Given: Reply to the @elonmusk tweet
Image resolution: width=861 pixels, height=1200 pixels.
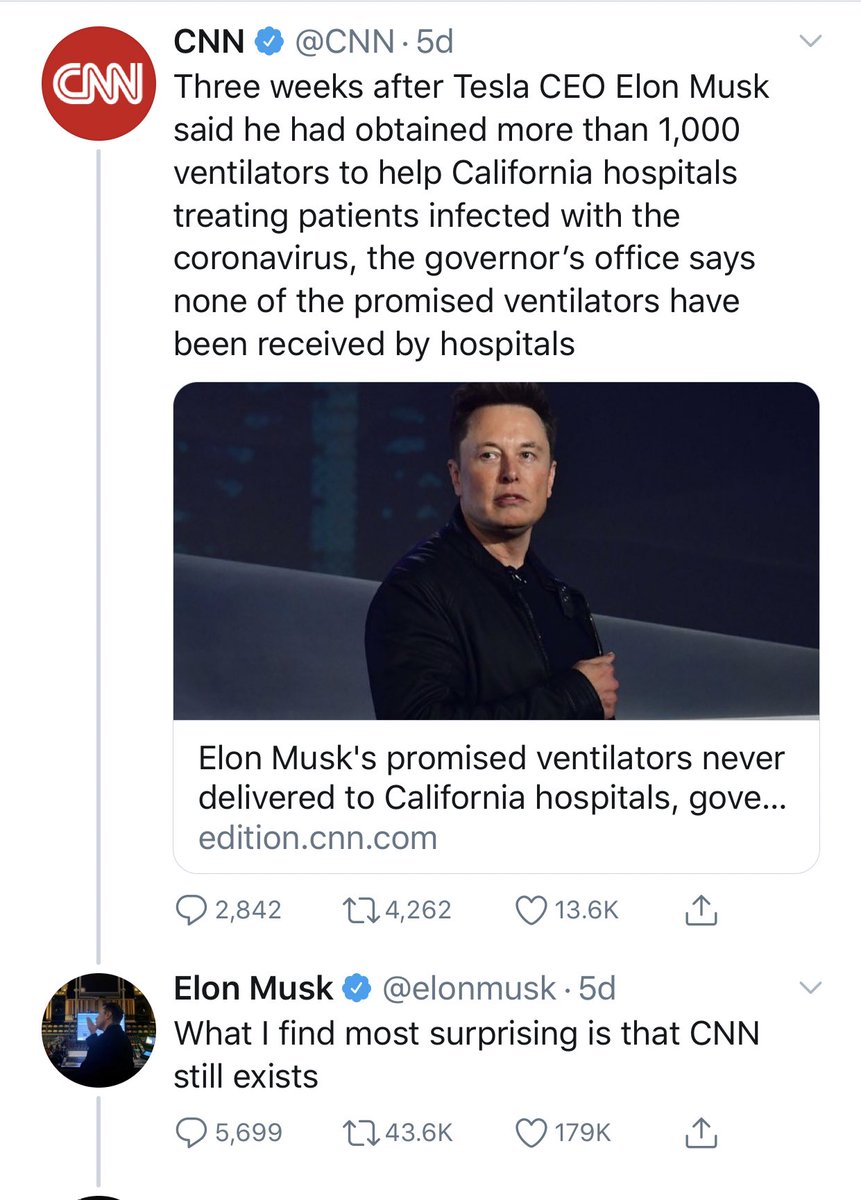Looking at the screenshot, I should (x=229, y=1132).
